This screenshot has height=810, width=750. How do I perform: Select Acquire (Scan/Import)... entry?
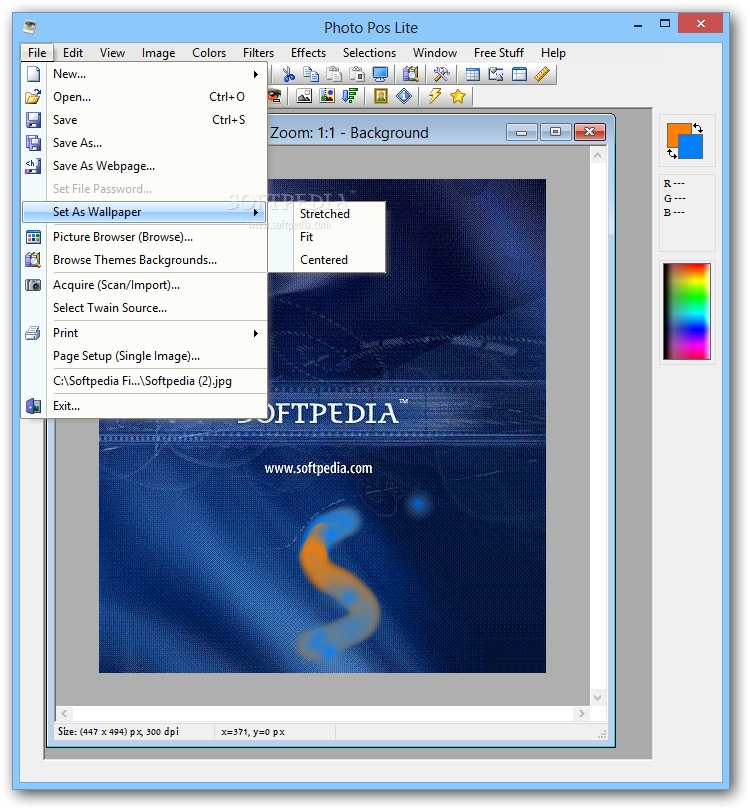coord(144,285)
